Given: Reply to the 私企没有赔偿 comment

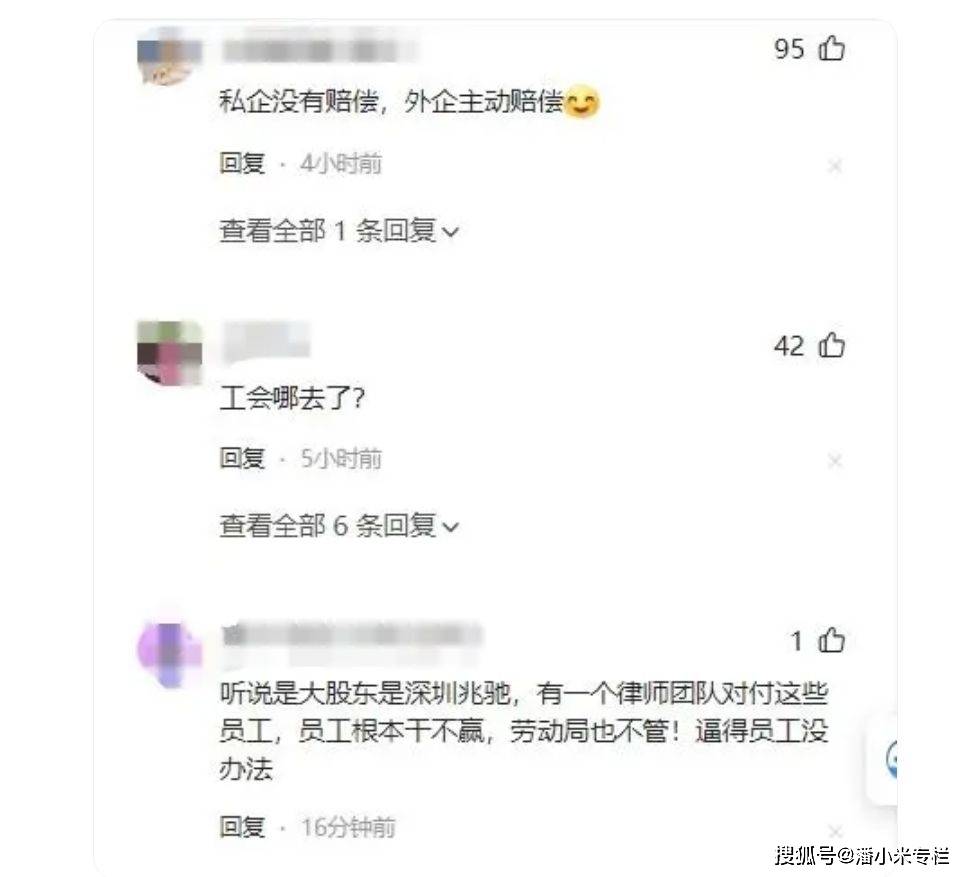Looking at the screenshot, I should [x=242, y=164].
